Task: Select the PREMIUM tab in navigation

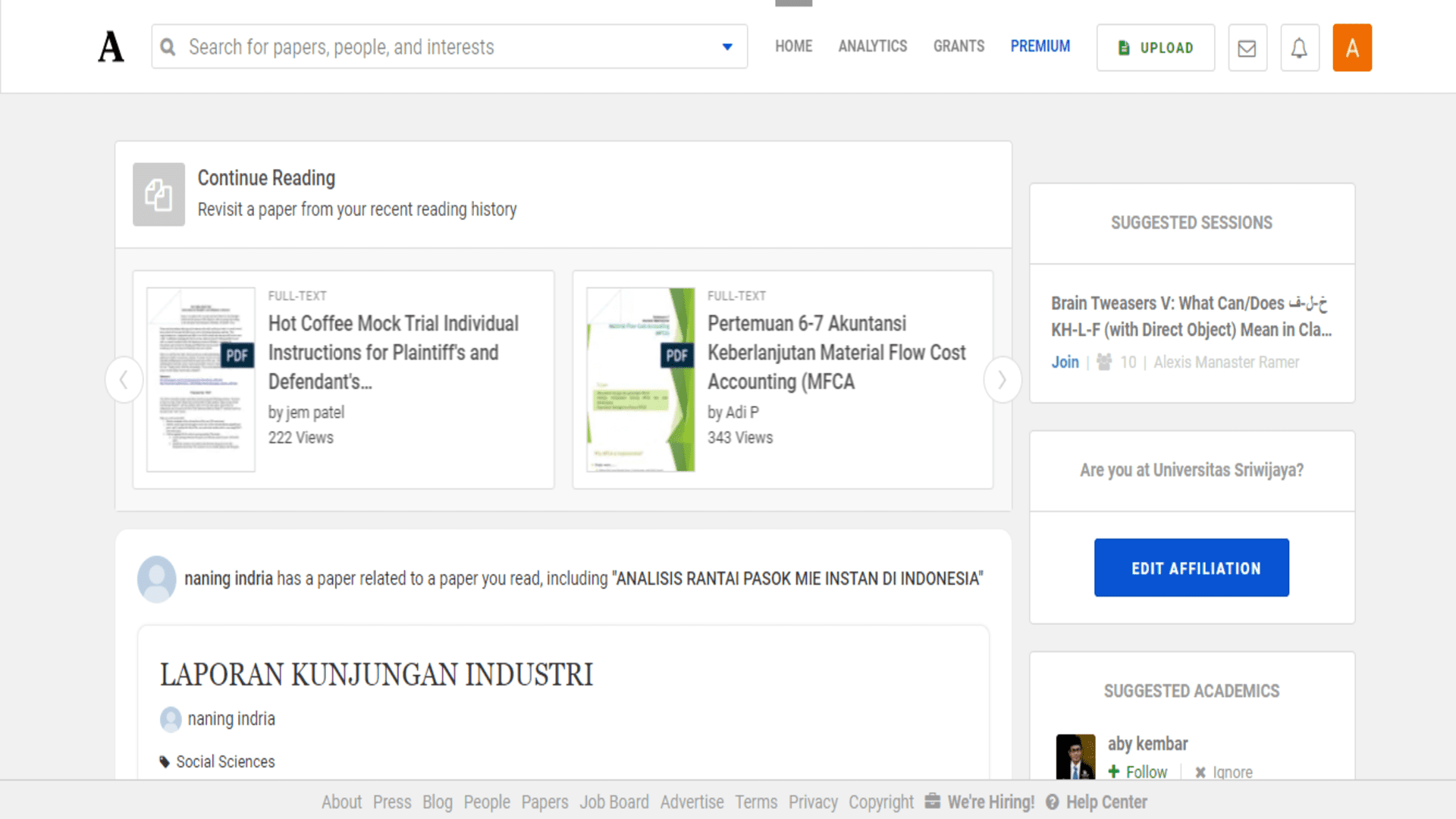Action: [x=1040, y=46]
